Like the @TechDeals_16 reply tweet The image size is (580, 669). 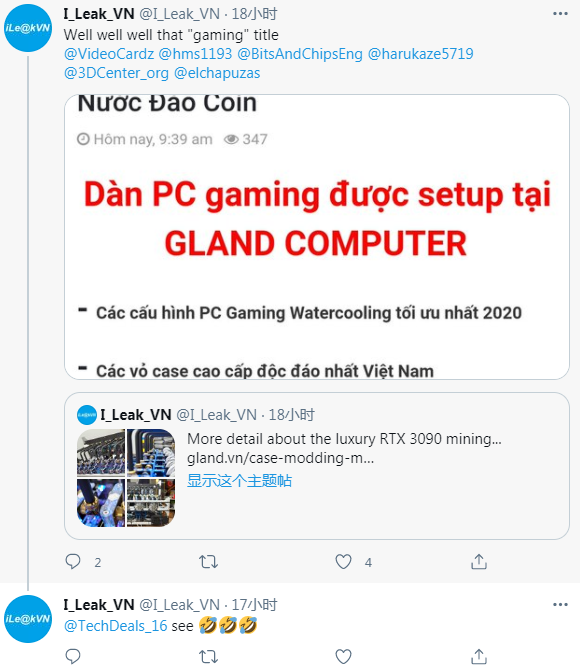pyautogui.click(x=344, y=656)
